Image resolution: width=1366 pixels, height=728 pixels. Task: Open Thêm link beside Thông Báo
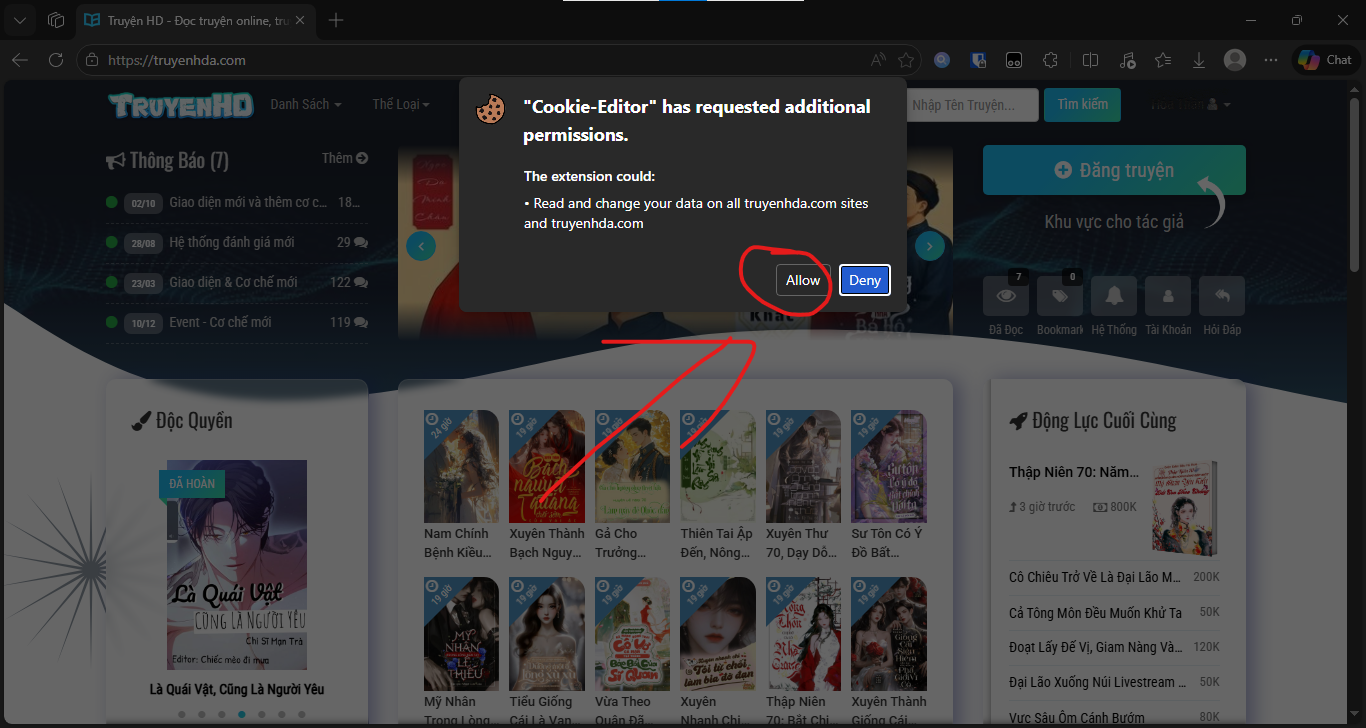(x=344, y=158)
